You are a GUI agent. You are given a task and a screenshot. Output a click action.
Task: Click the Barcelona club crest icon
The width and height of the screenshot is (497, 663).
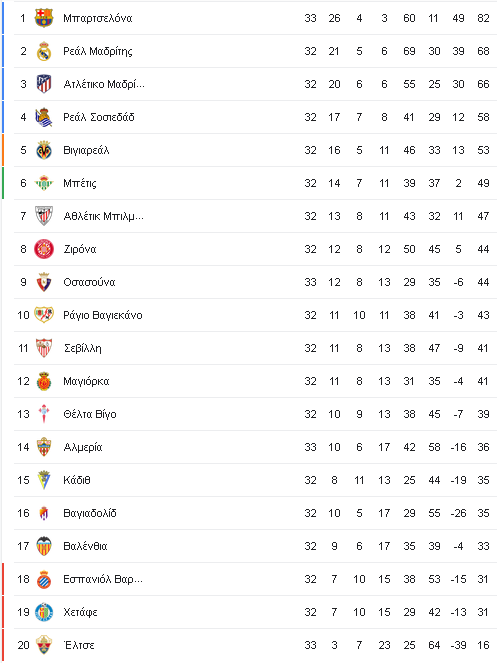44,18
